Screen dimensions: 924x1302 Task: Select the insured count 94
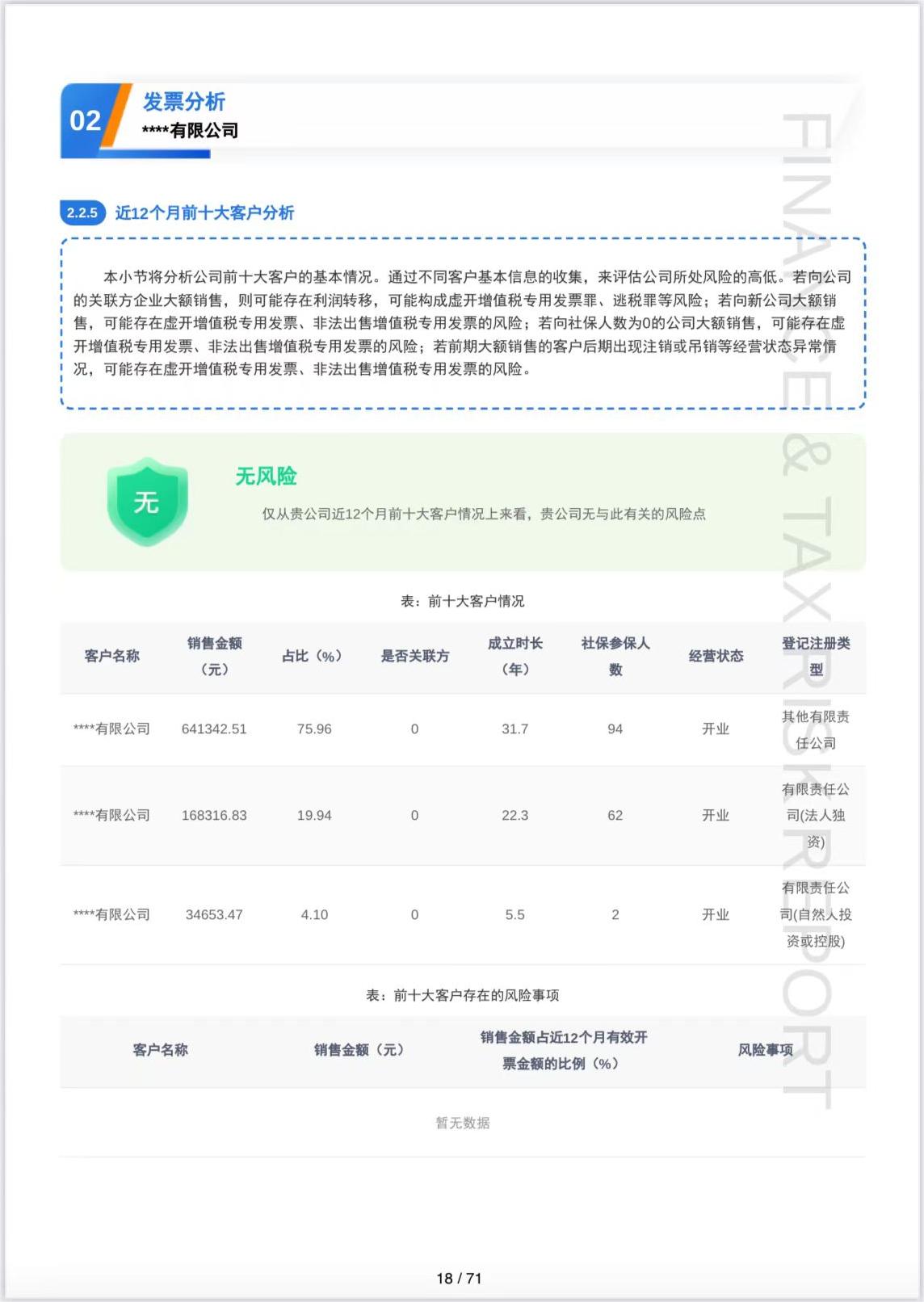pos(615,729)
